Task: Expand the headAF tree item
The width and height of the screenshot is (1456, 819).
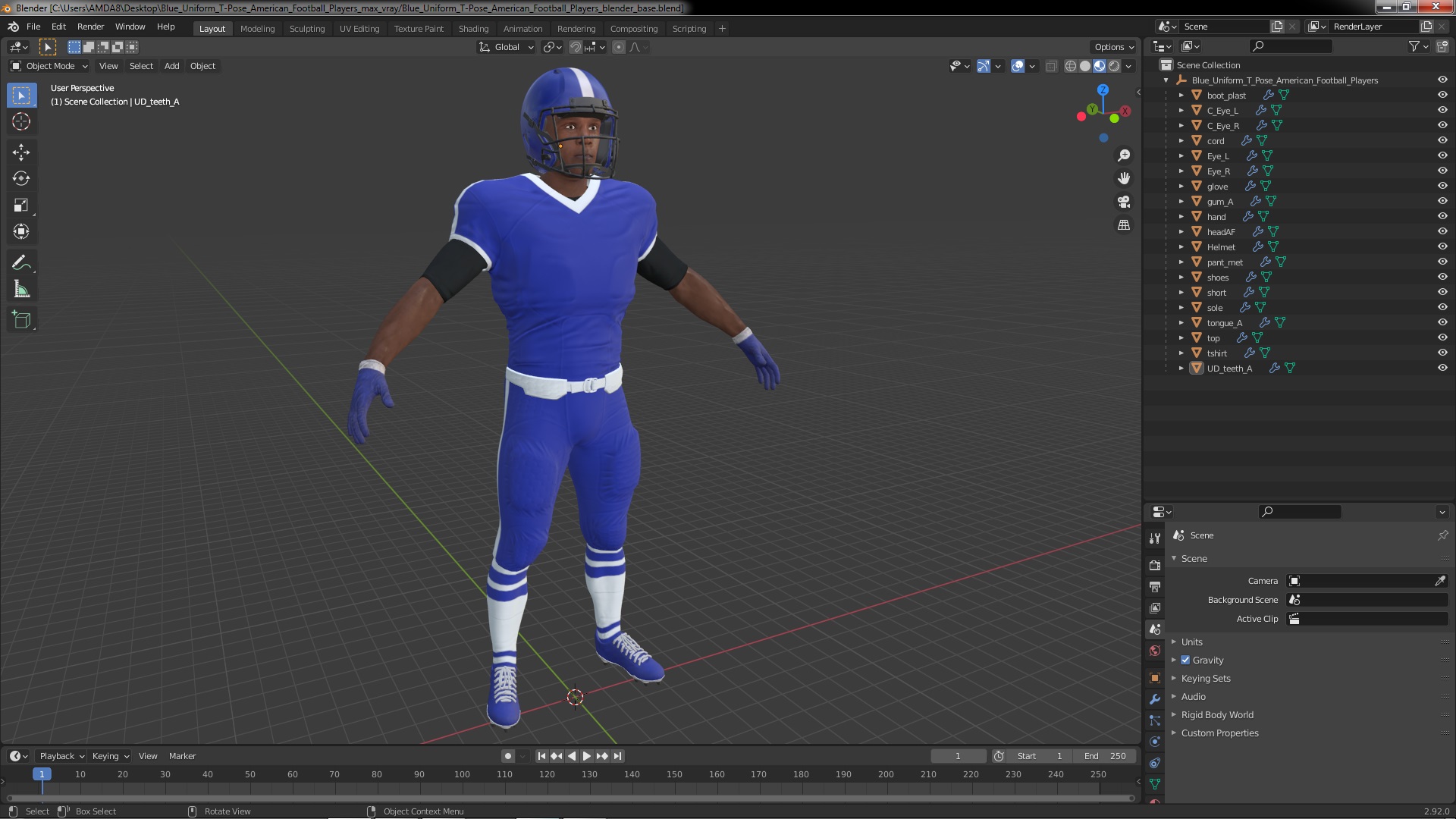Action: click(x=1181, y=232)
